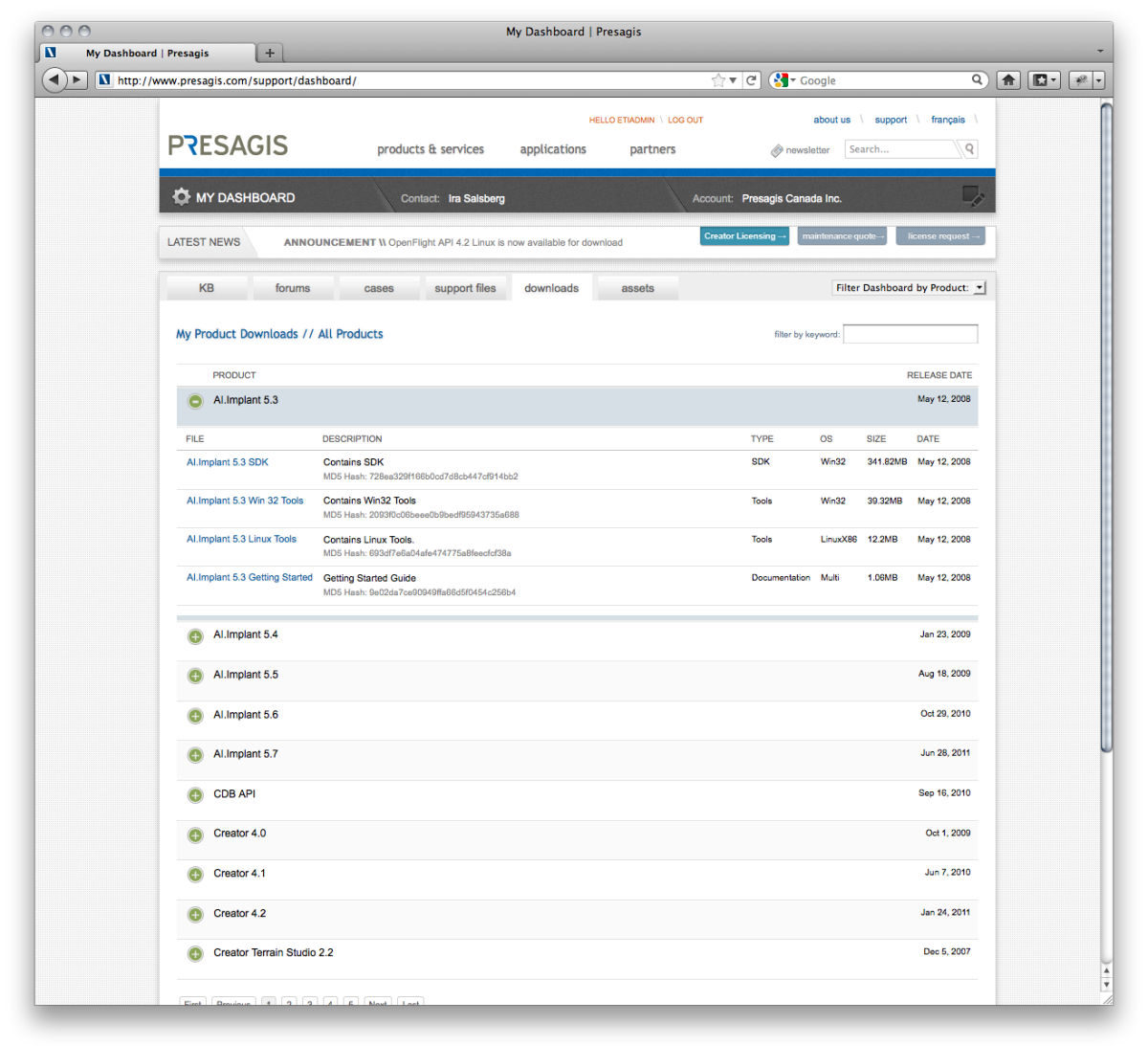1148x1046 pixels.
Task: Expand the AI.Implant 5.4 row
Action: (x=195, y=636)
